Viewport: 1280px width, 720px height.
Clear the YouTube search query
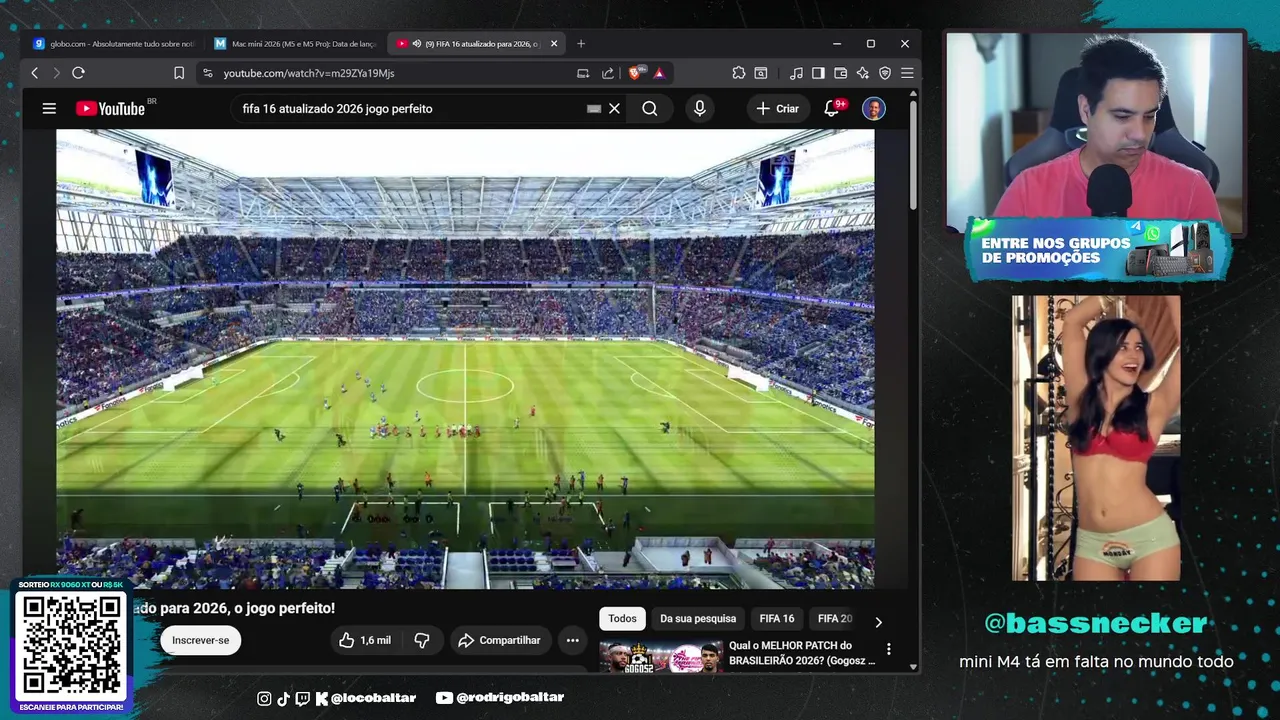615,108
